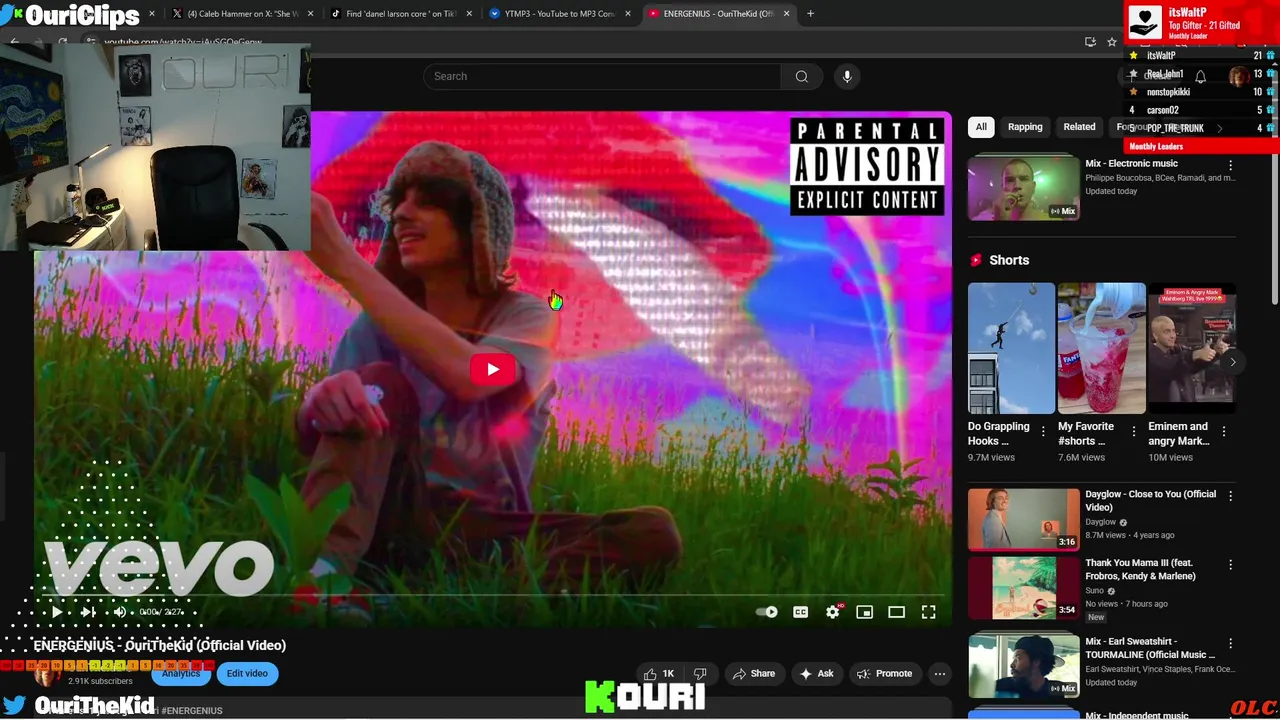Select the Rapping filter chip
The image size is (1280, 720).
(1025, 127)
